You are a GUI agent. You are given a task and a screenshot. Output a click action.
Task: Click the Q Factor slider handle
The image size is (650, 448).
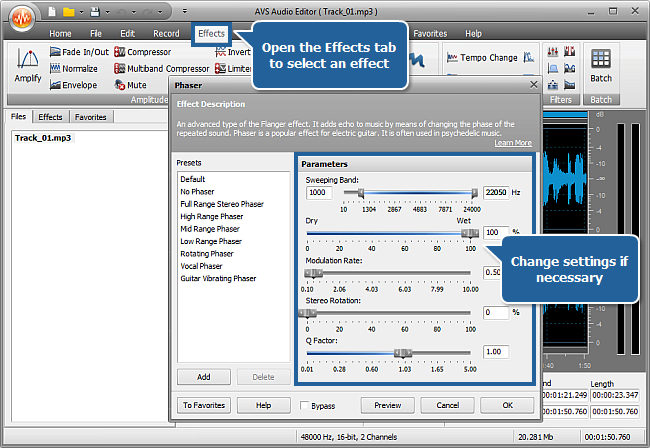(403, 353)
